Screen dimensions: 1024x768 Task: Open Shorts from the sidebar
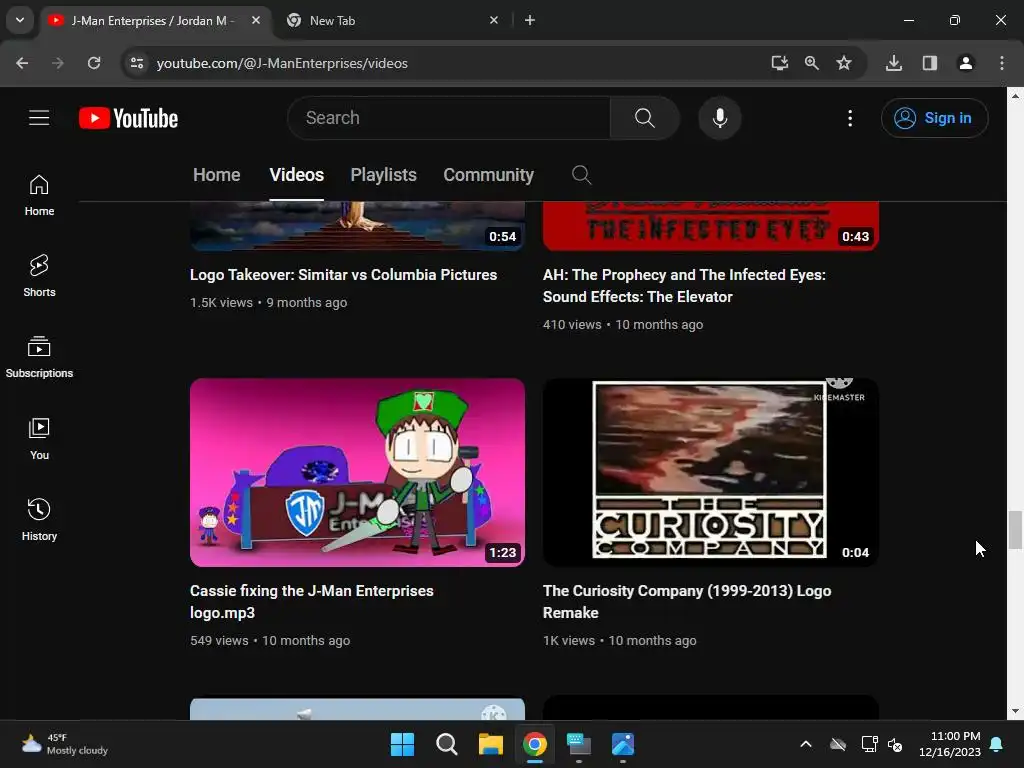point(39,276)
